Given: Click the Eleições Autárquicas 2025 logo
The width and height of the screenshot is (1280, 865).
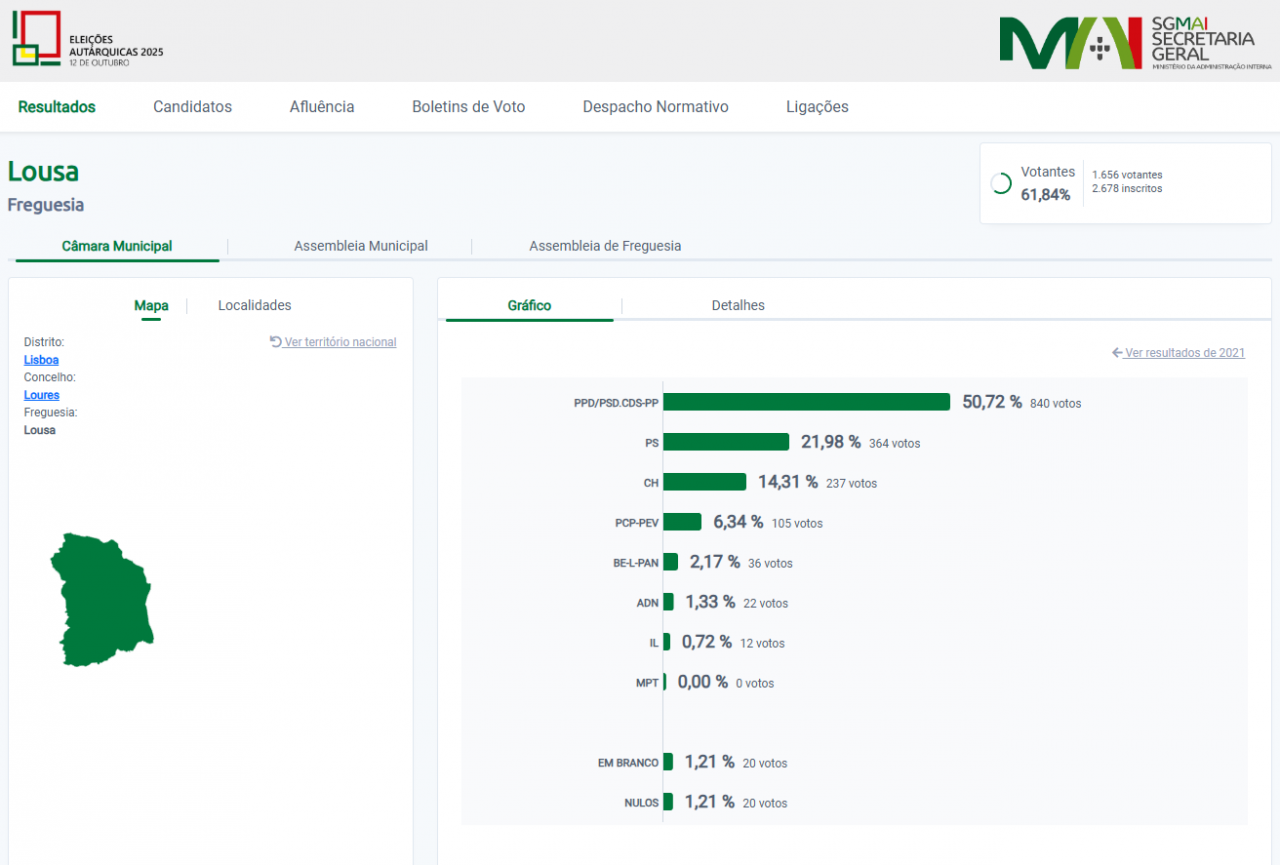Looking at the screenshot, I should (x=87, y=40).
